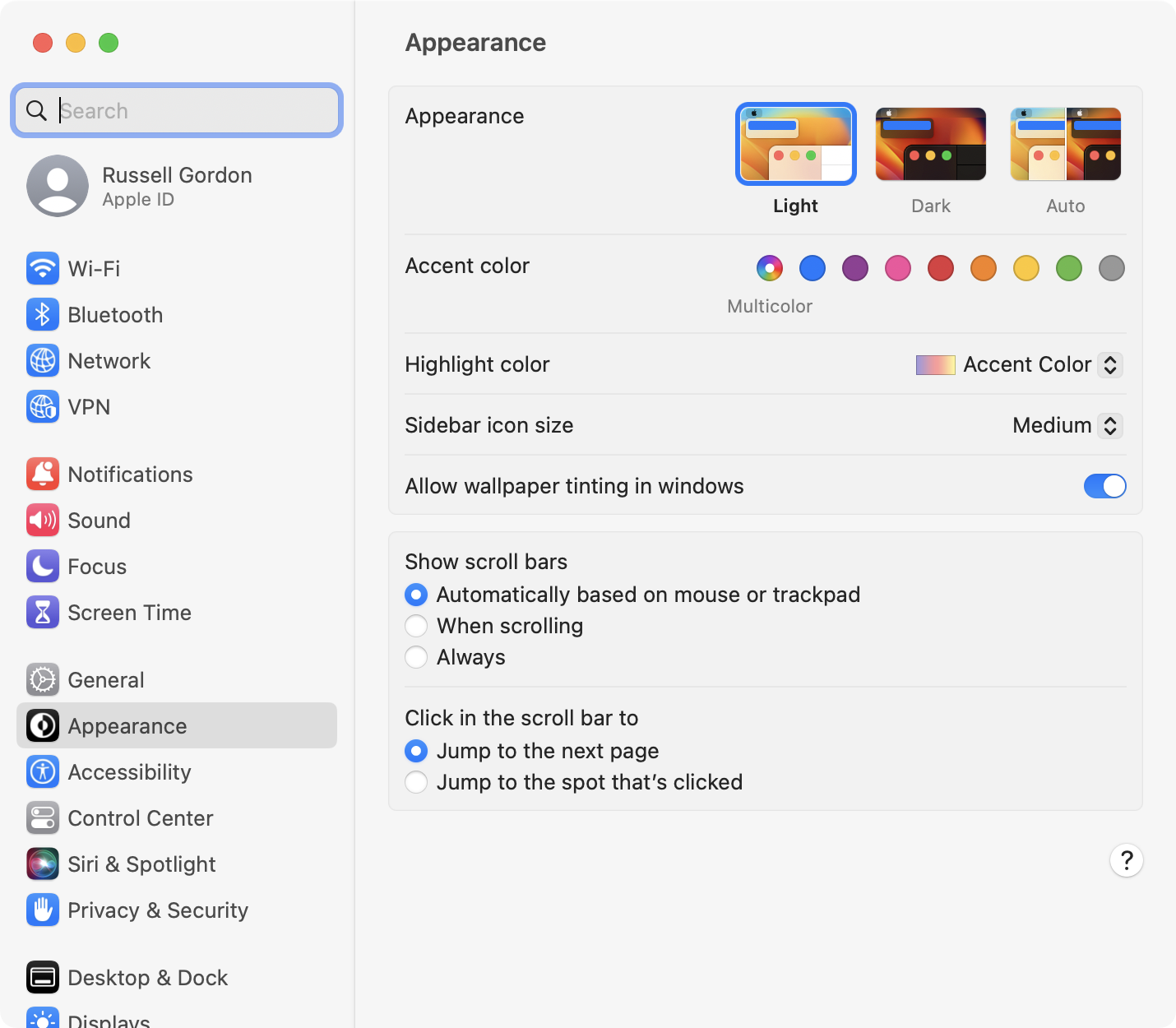1176x1028 pixels.
Task: Select the "When scrolling" radio button
Action: (x=417, y=626)
